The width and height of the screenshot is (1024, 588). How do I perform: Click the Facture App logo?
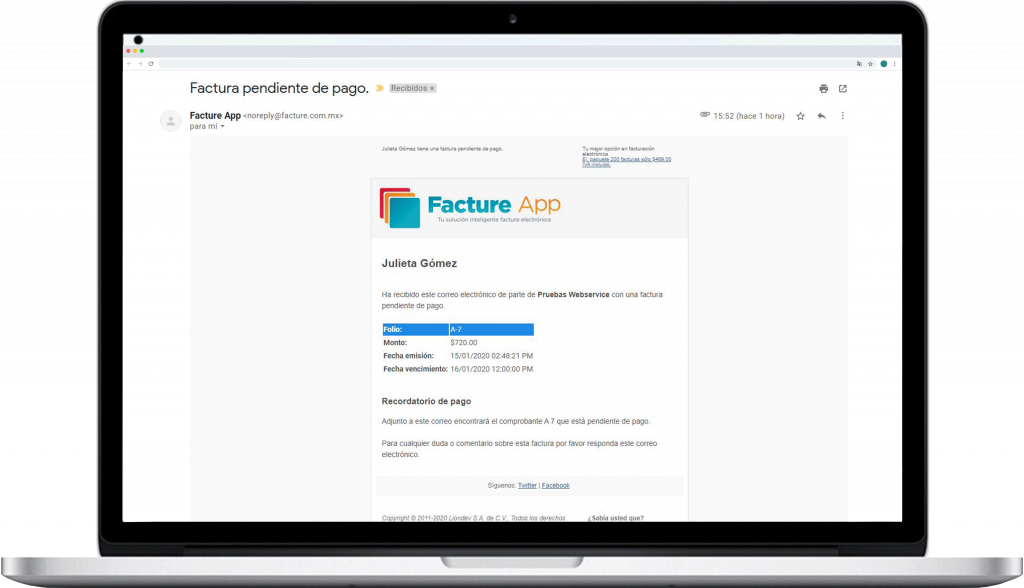tap(468, 205)
